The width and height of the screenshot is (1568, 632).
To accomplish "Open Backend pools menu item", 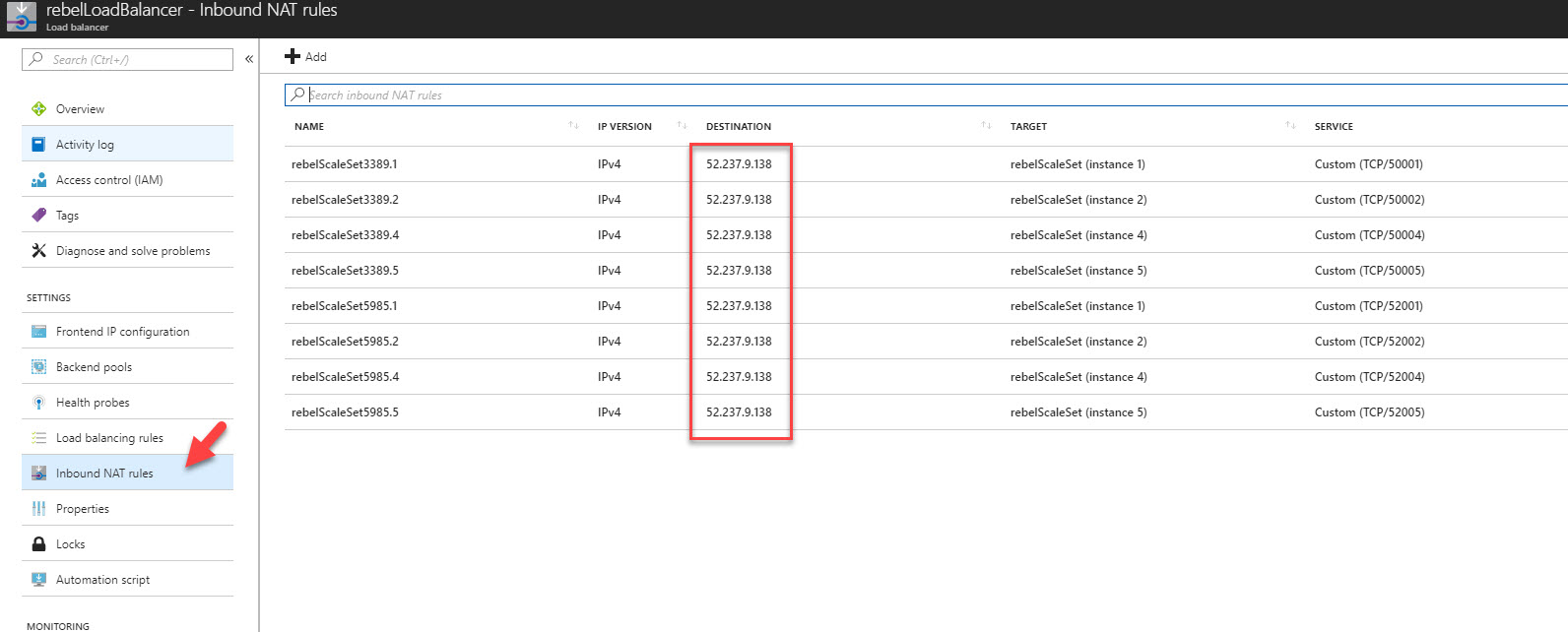I will click(127, 367).
